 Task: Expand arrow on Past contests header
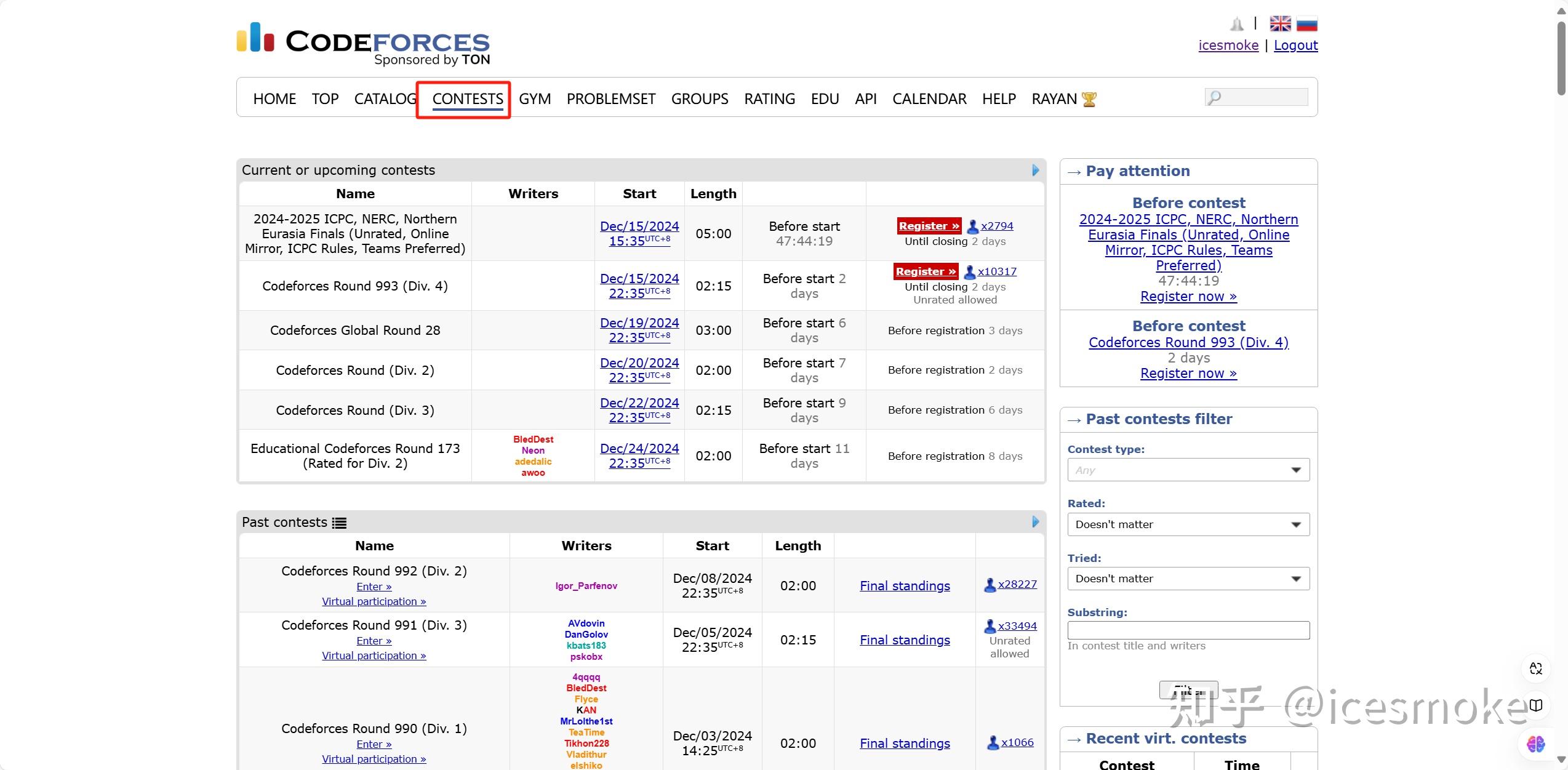pos(1035,522)
